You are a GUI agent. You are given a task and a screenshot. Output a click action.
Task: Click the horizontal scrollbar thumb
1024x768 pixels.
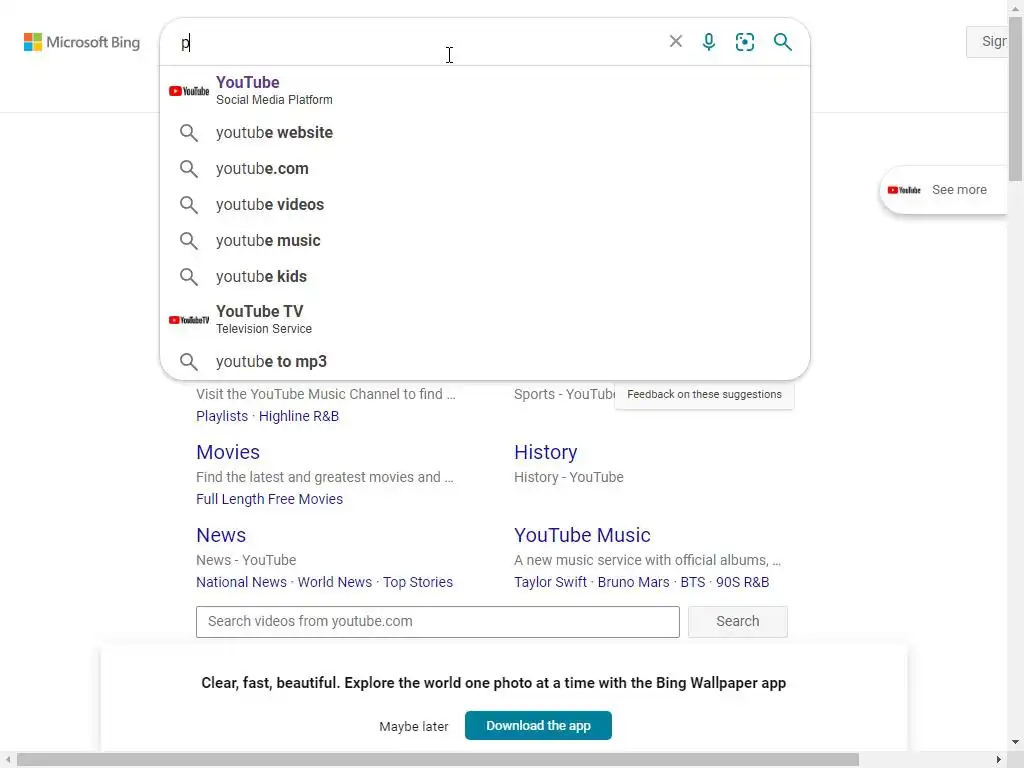438,760
